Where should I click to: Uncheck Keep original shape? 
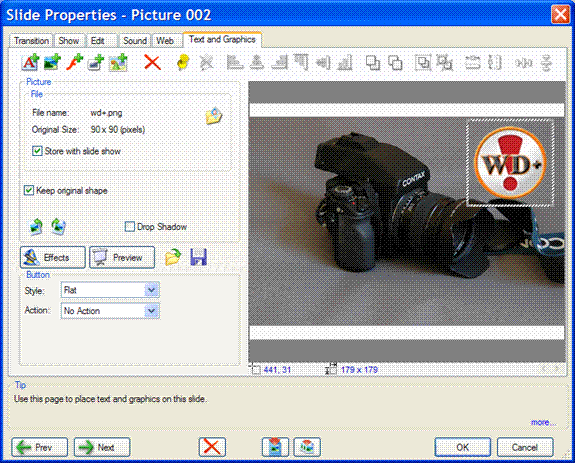(x=29, y=190)
